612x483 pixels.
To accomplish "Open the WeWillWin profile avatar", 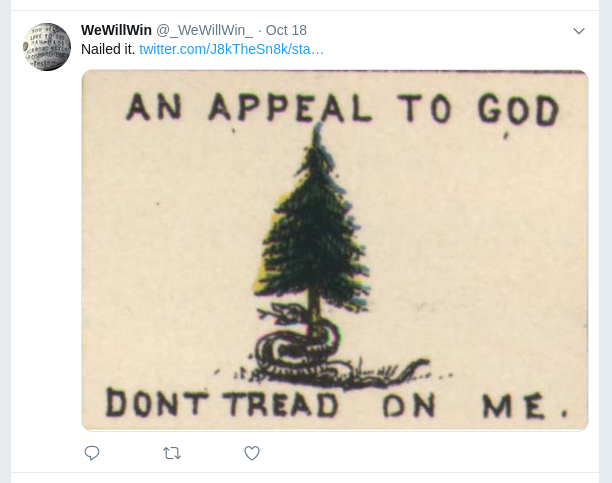I will (47, 47).
